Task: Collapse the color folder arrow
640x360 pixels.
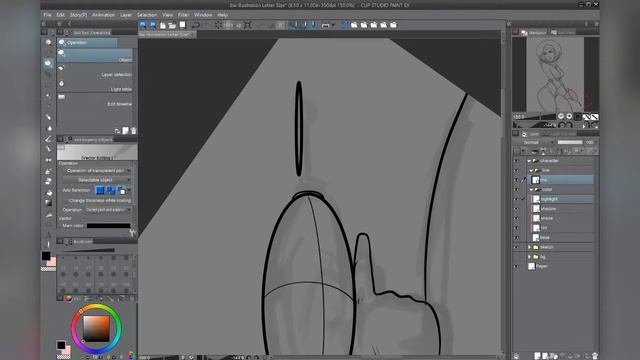Action: coord(531,189)
